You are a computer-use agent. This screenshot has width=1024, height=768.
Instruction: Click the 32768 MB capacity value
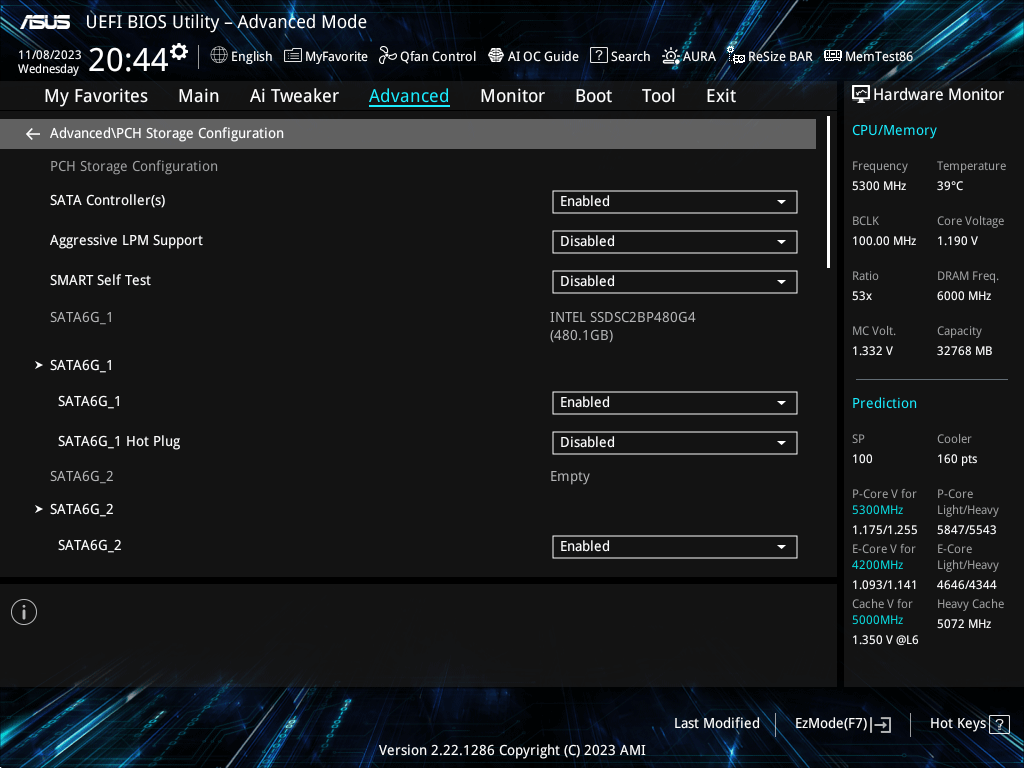[x=964, y=351]
